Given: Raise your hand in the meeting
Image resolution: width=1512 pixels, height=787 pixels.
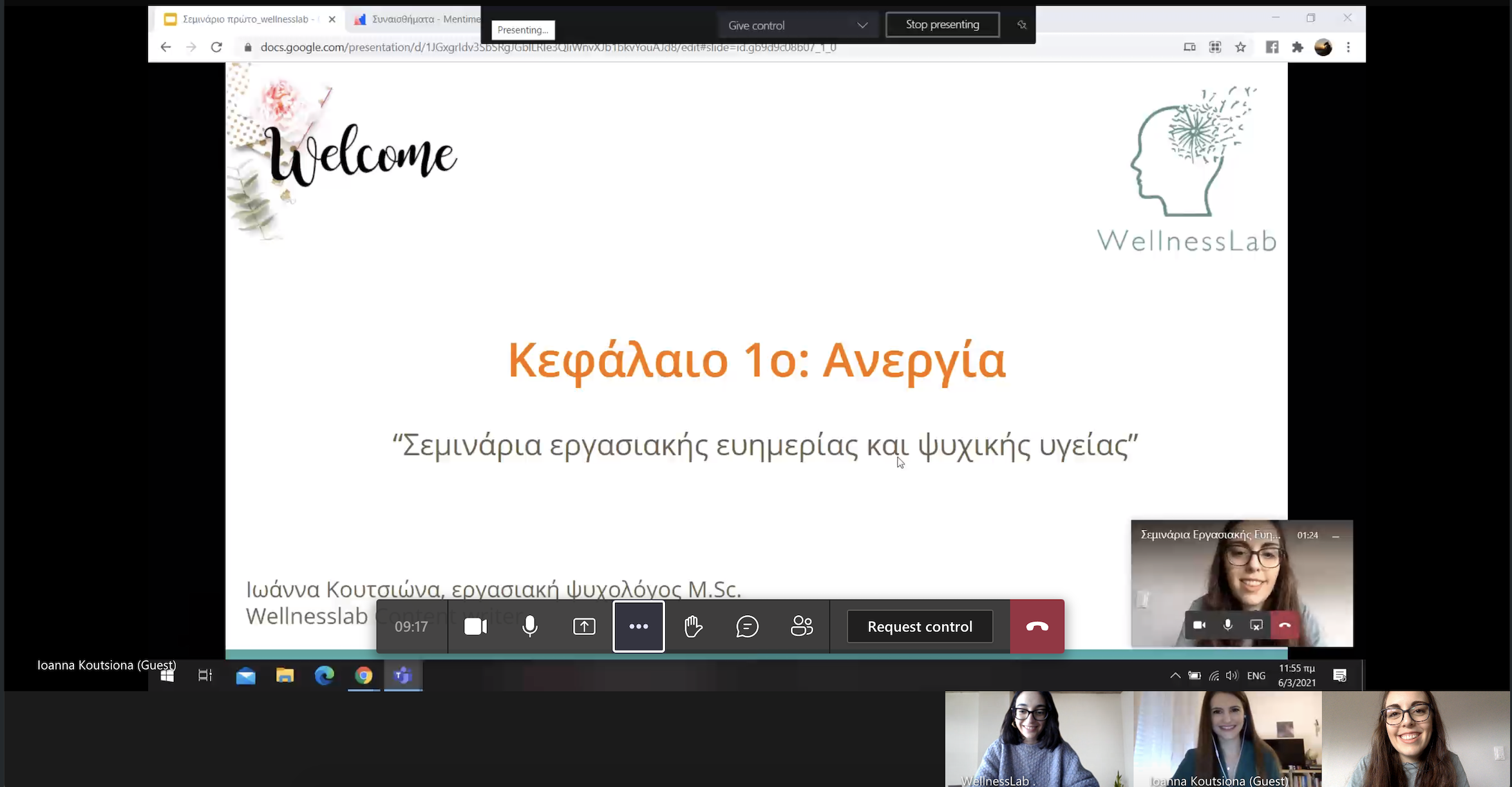Looking at the screenshot, I should click(693, 626).
